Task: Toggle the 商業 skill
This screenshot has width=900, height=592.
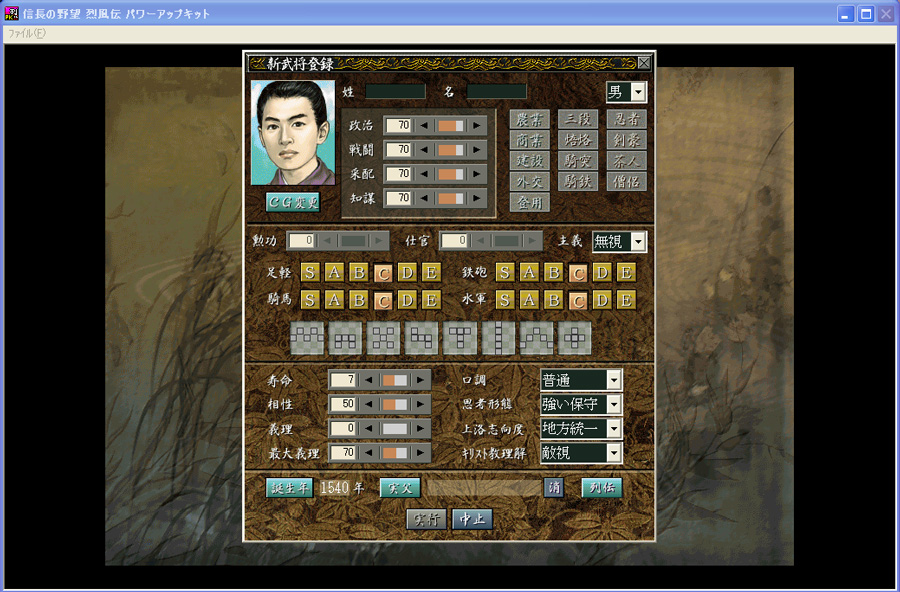Action: pos(529,140)
